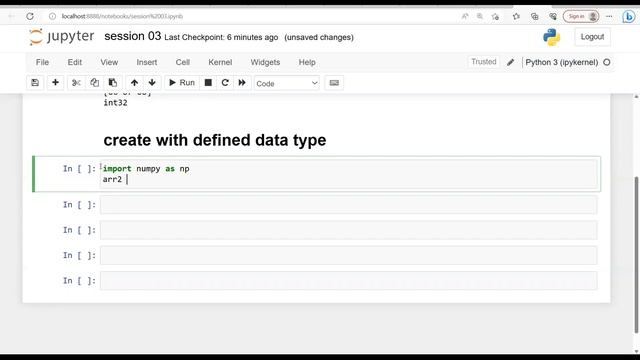This screenshot has height=360, width=640.
Task: Open cell type Code dropdown
Action: pos(287,83)
